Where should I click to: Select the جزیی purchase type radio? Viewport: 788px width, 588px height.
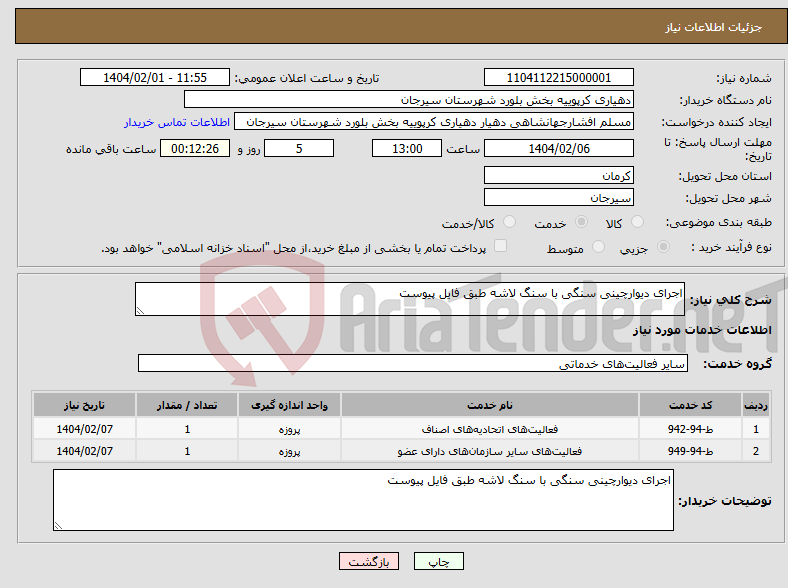tap(663, 247)
